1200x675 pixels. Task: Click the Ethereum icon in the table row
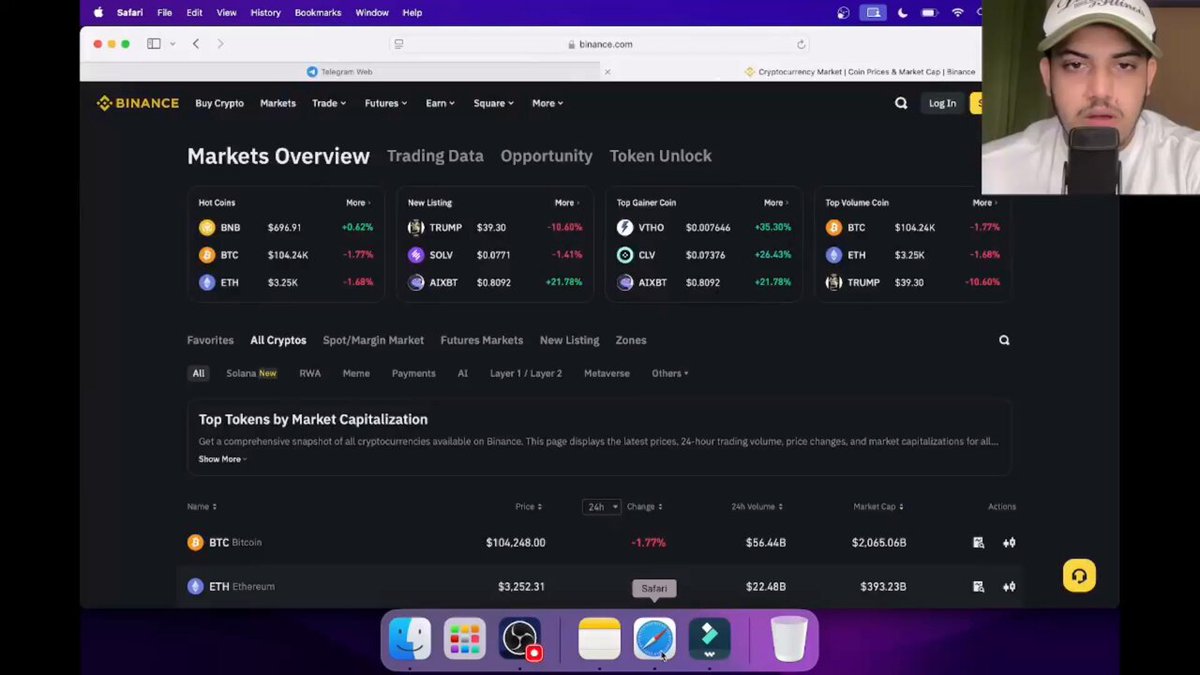tap(195, 586)
